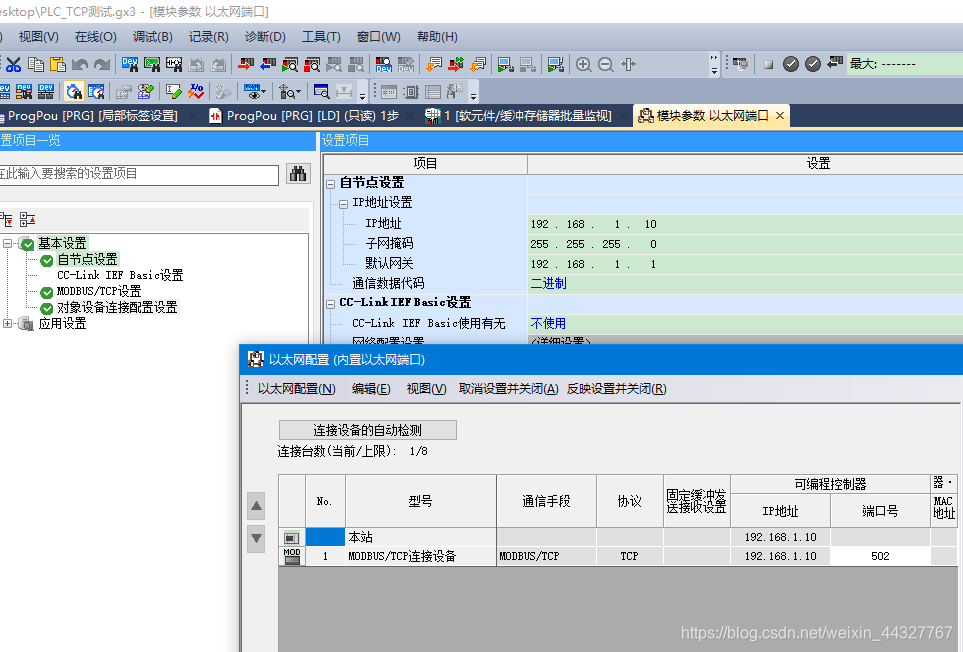Click the highlighted stopwatch binoculars icon

point(74,92)
